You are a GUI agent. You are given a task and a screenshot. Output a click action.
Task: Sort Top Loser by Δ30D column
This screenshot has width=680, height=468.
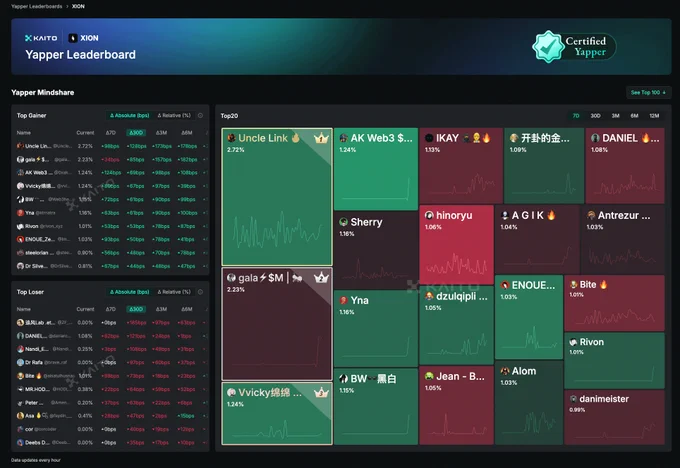[x=136, y=309]
